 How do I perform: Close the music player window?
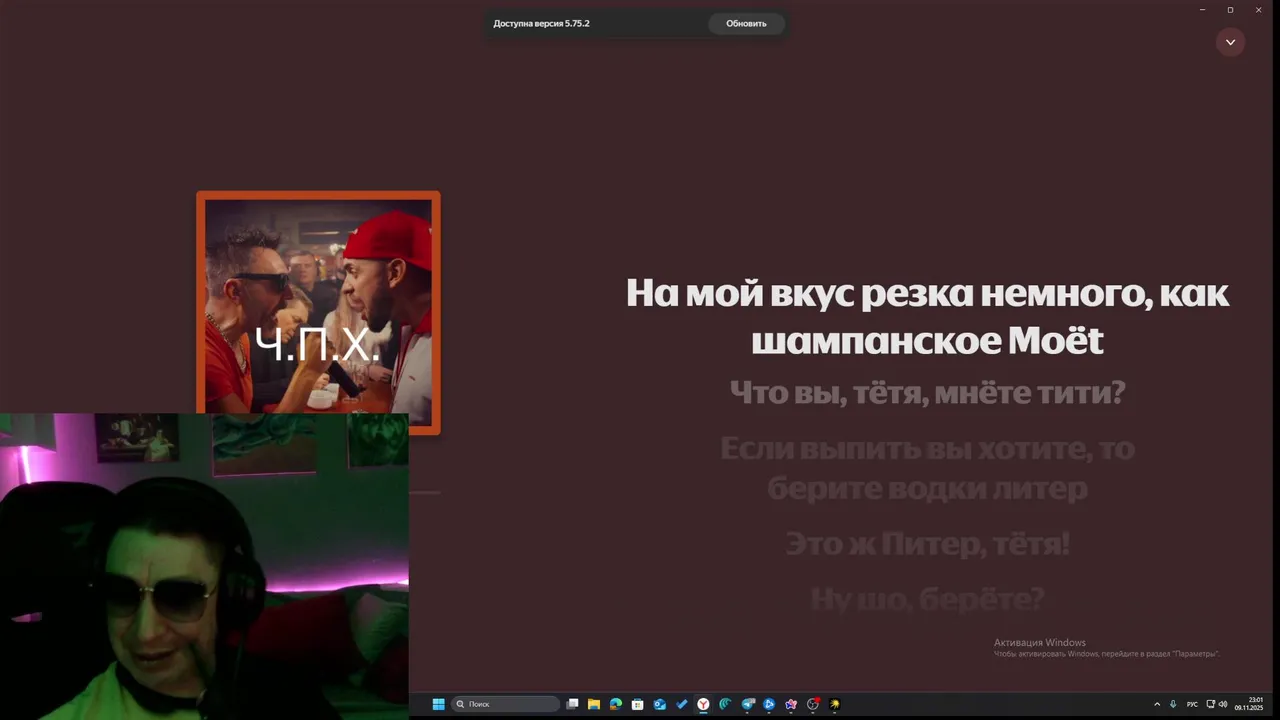coord(1258,9)
